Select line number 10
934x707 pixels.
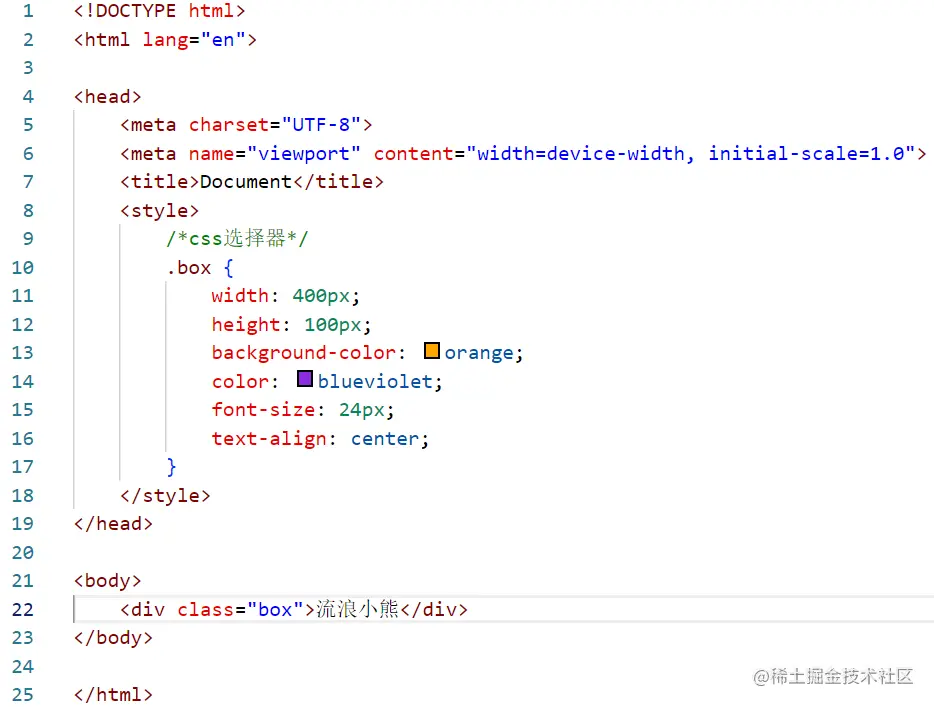(21, 267)
